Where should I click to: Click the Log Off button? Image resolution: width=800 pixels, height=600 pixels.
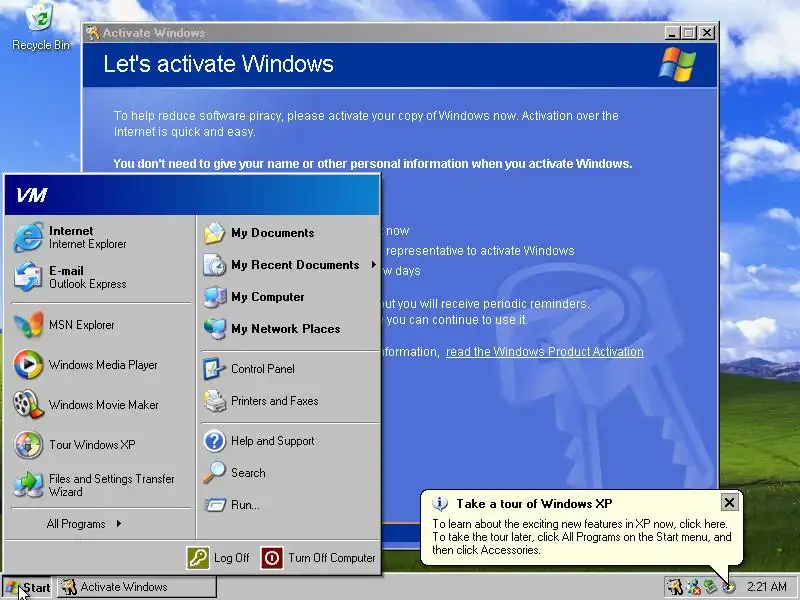[x=218, y=558]
